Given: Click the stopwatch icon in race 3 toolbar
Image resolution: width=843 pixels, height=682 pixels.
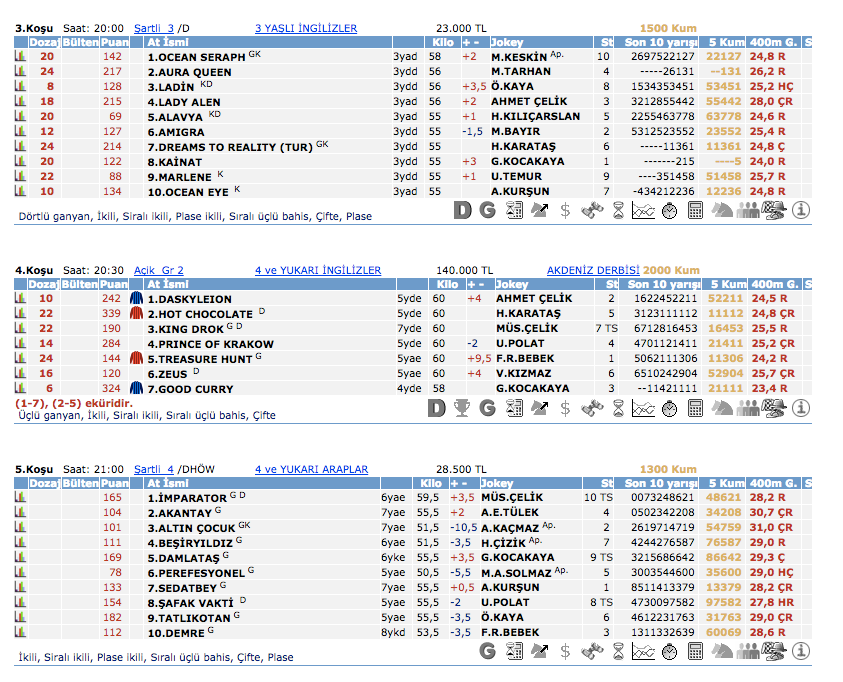Looking at the screenshot, I should (x=669, y=210).
